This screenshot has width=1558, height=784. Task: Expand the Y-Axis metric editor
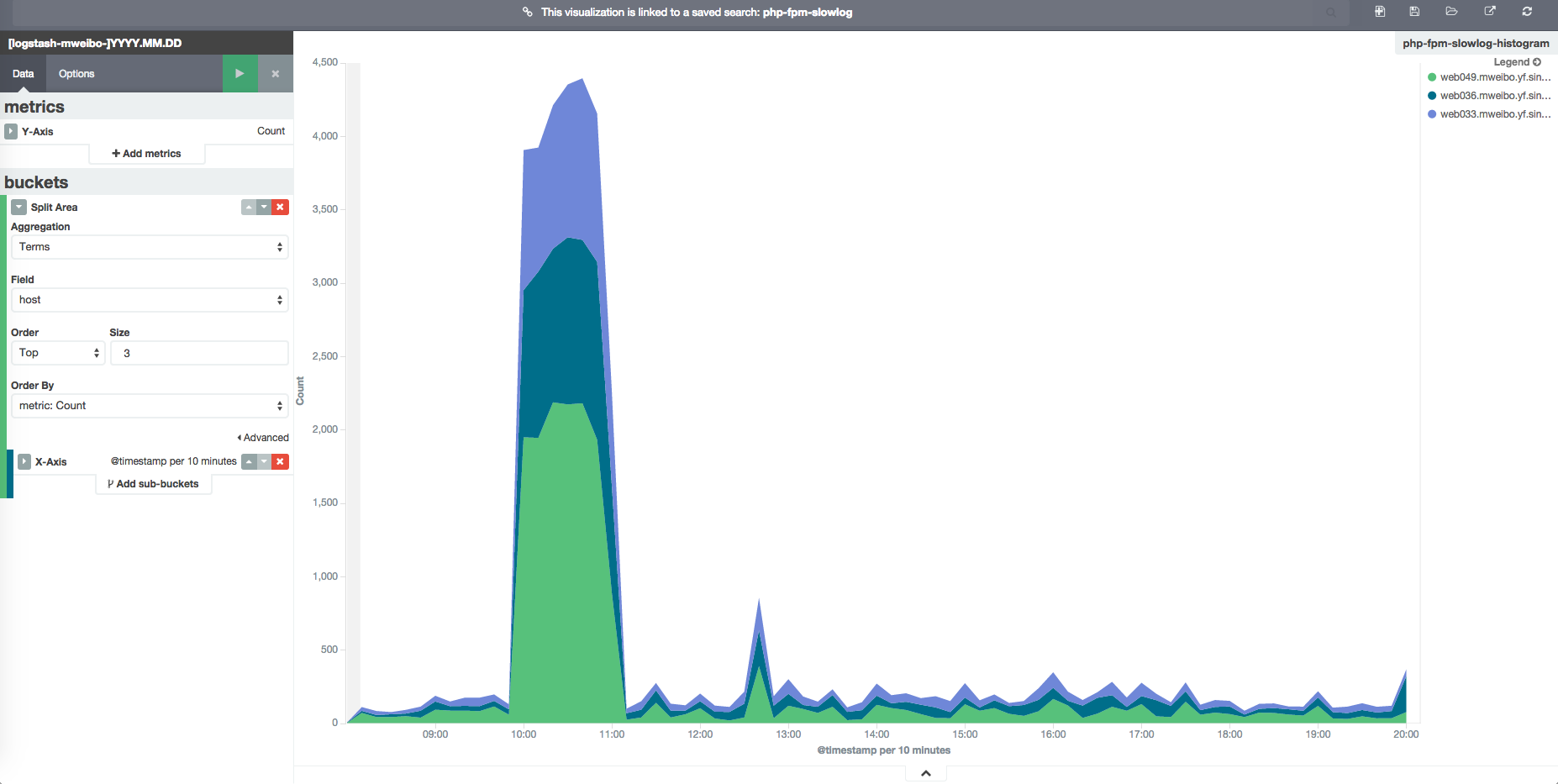[x=11, y=132]
